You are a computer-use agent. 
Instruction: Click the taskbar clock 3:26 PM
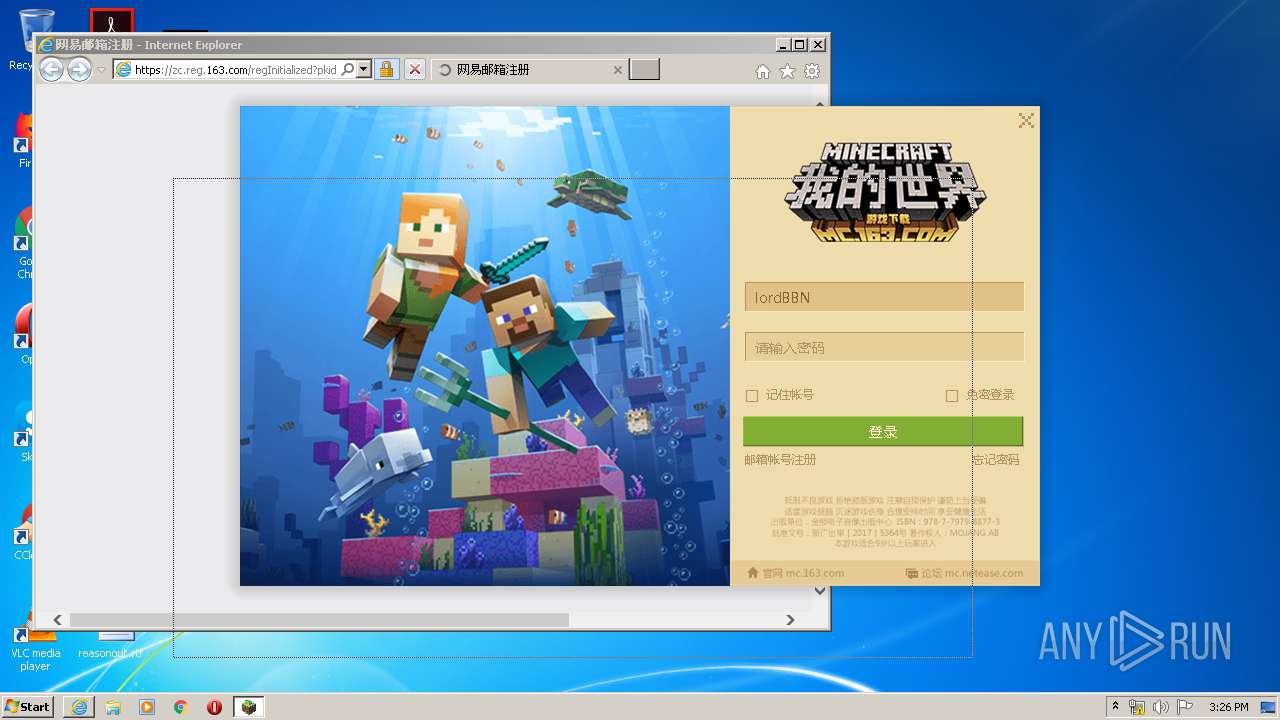tap(1228, 707)
